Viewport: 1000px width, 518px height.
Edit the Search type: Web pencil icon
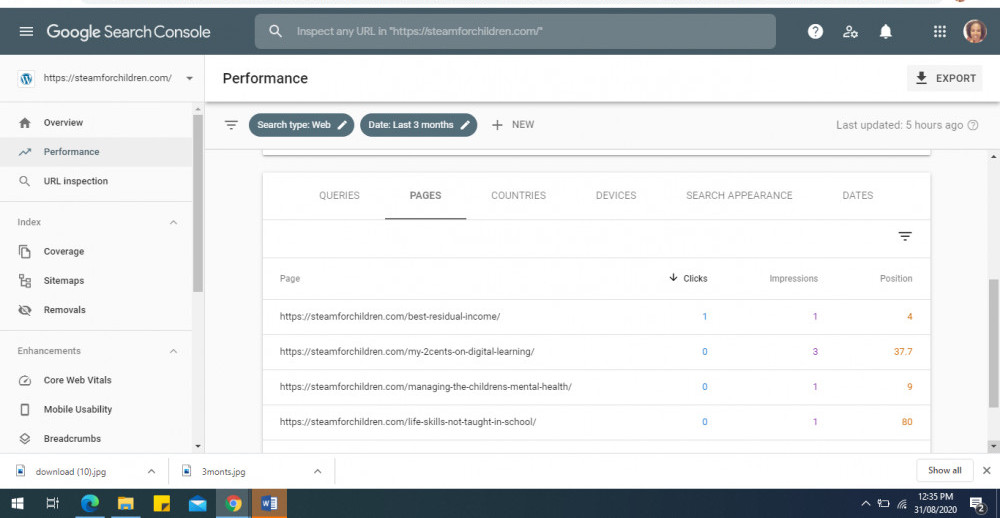[x=342, y=125]
